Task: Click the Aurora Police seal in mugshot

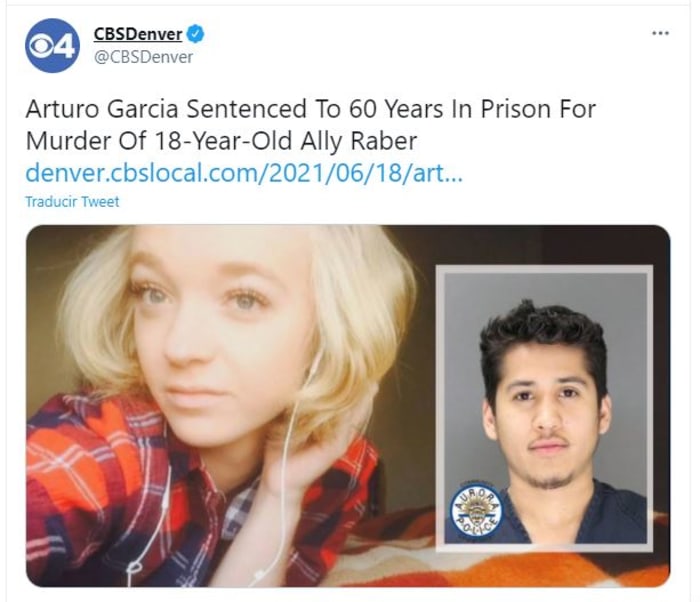Action: [x=476, y=512]
